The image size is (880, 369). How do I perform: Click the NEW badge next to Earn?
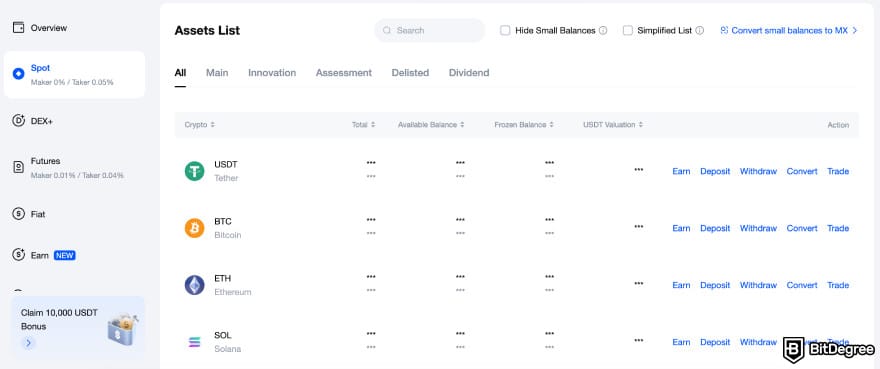65,256
